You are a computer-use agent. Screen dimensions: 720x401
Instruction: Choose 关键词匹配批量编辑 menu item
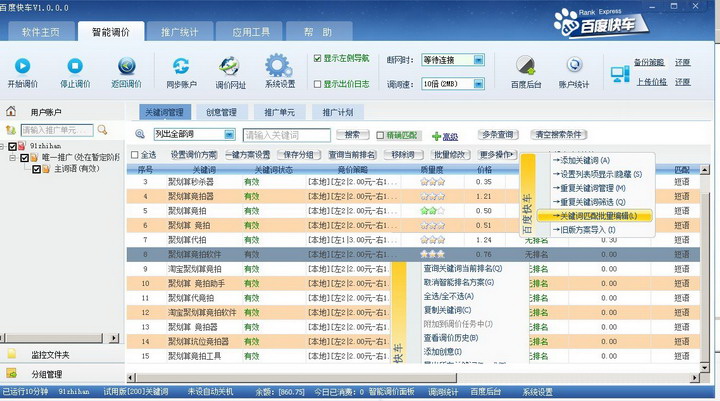click(595, 216)
